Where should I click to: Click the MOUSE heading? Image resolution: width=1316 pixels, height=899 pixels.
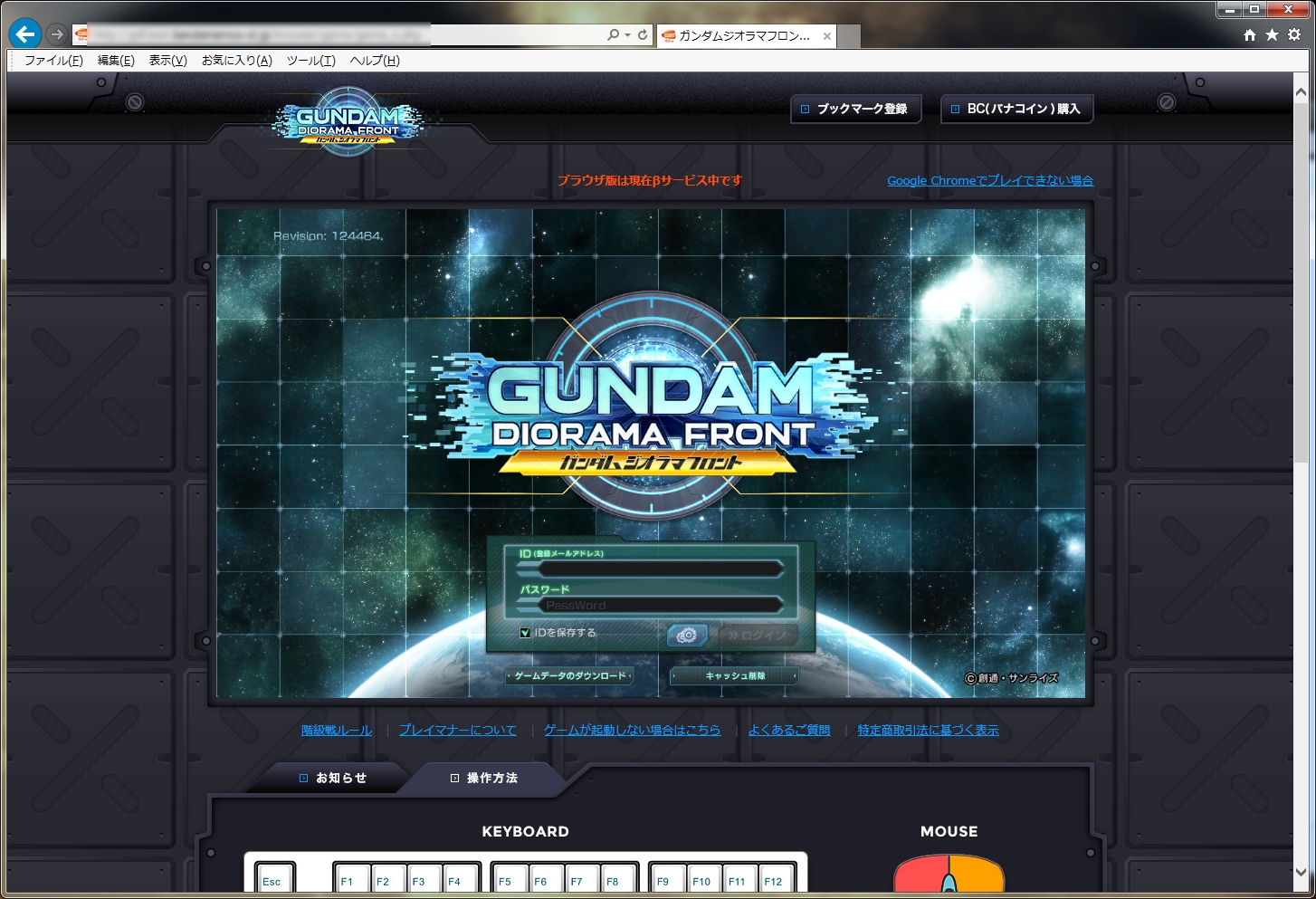point(949,832)
